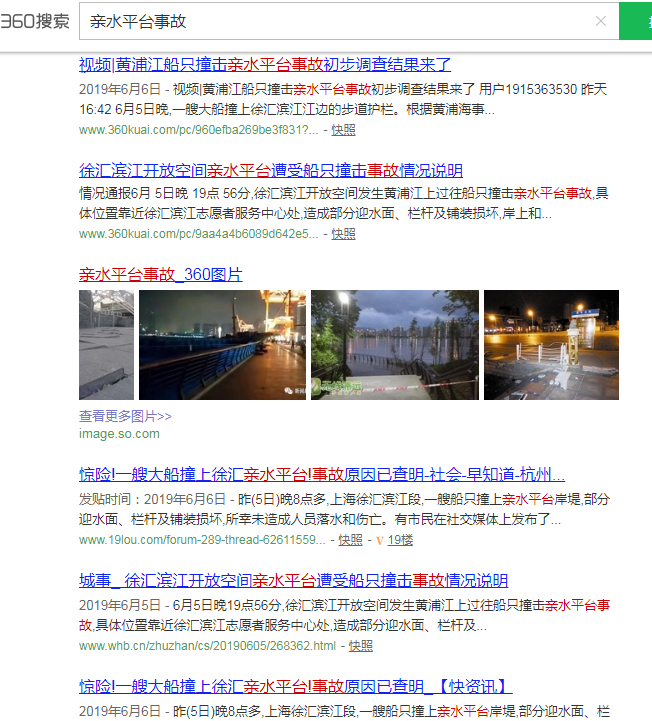Click the 19楼 link
The width and height of the screenshot is (652, 721).
coord(400,540)
